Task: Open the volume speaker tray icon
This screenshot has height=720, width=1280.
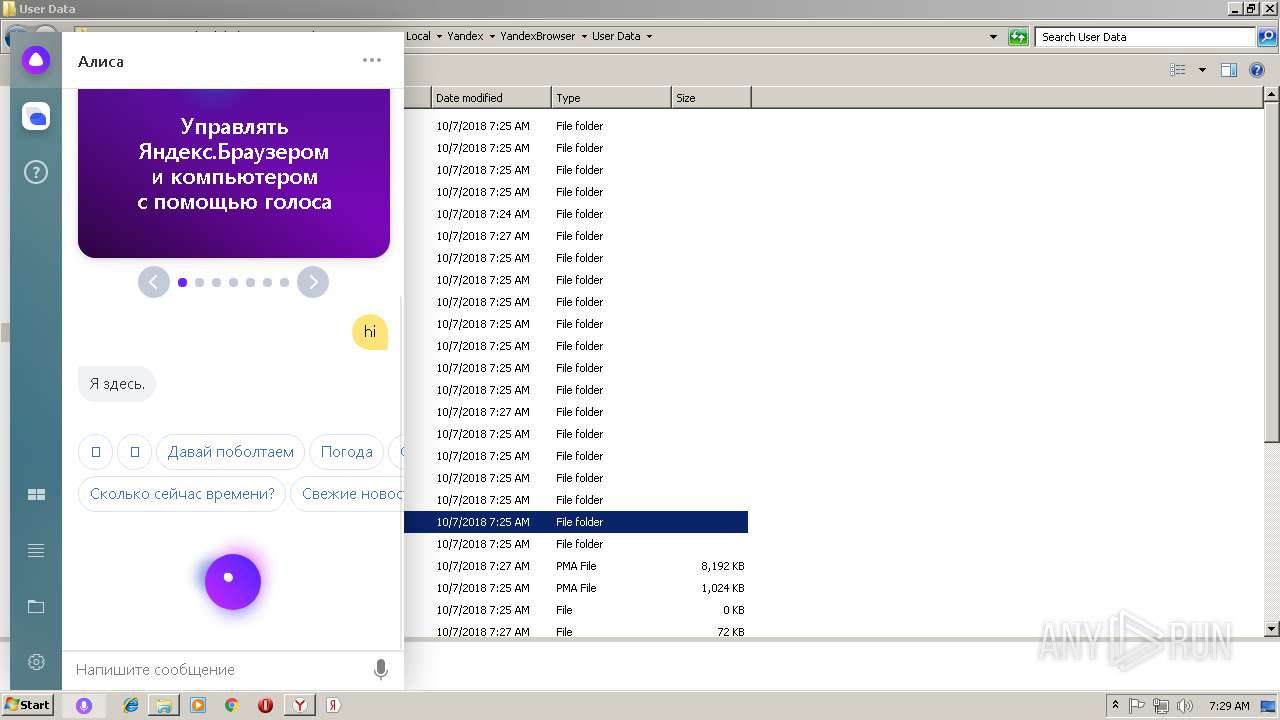Action: point(1185,705)
